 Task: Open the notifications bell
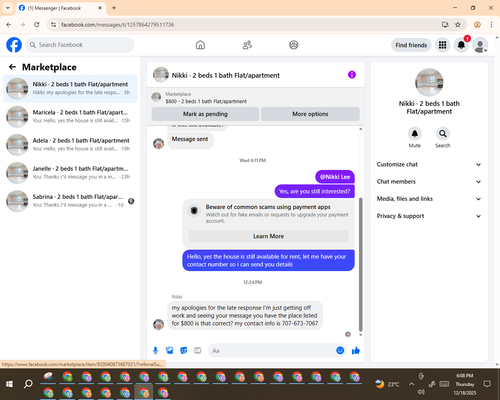461,45
